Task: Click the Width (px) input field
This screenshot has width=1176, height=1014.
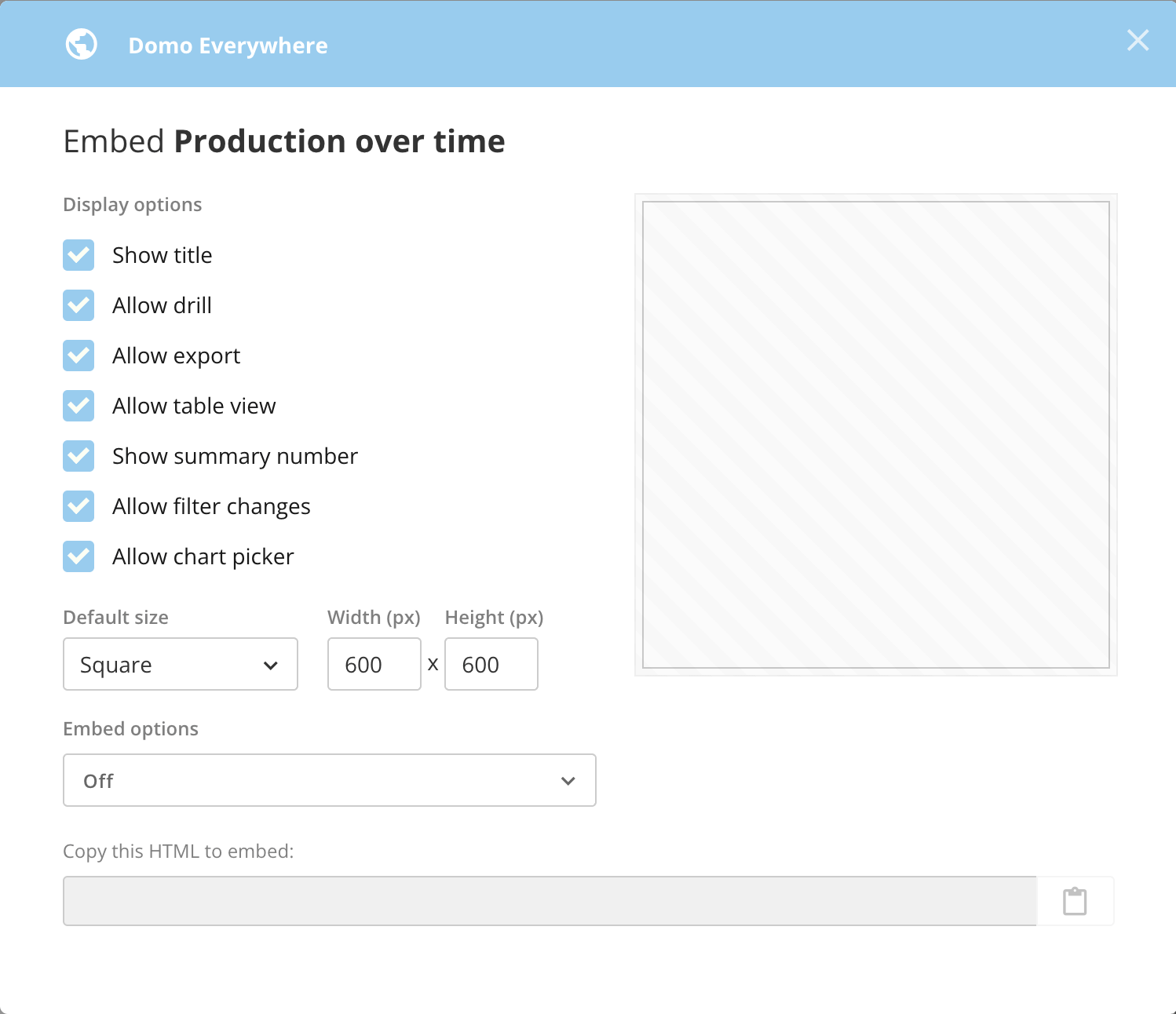Action: click(x=374, y=664)
